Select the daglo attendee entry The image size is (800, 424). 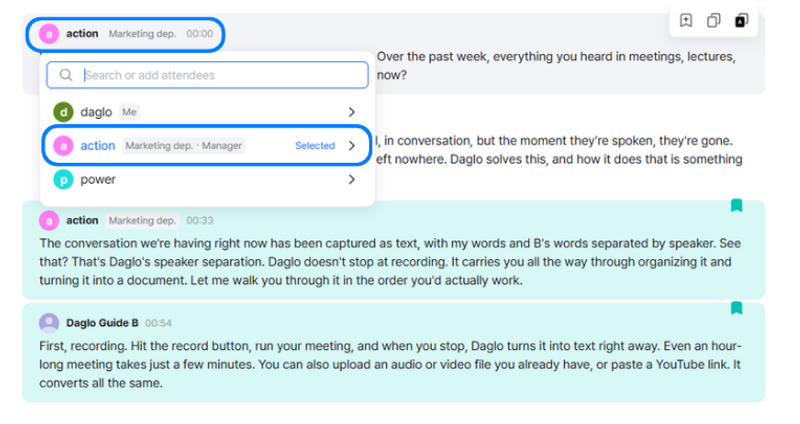pos(207,112)
